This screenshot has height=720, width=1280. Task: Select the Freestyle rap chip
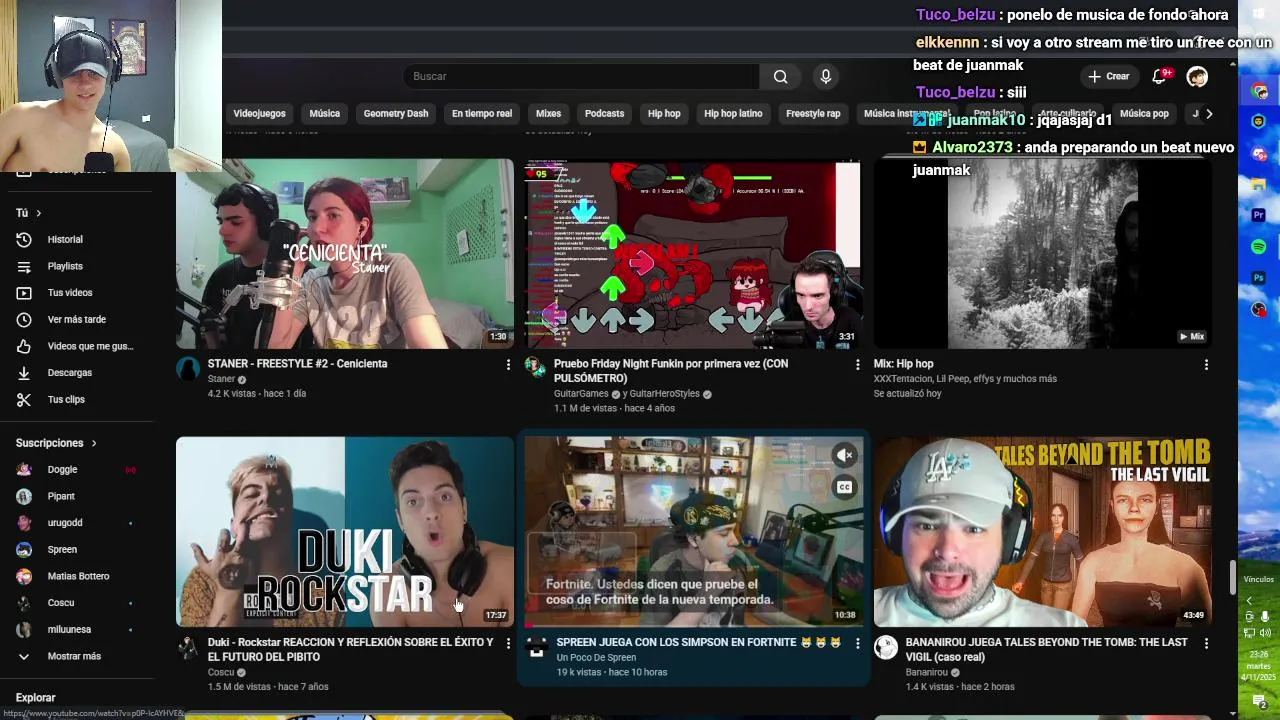pyautogui.click(x=813, y=114)
